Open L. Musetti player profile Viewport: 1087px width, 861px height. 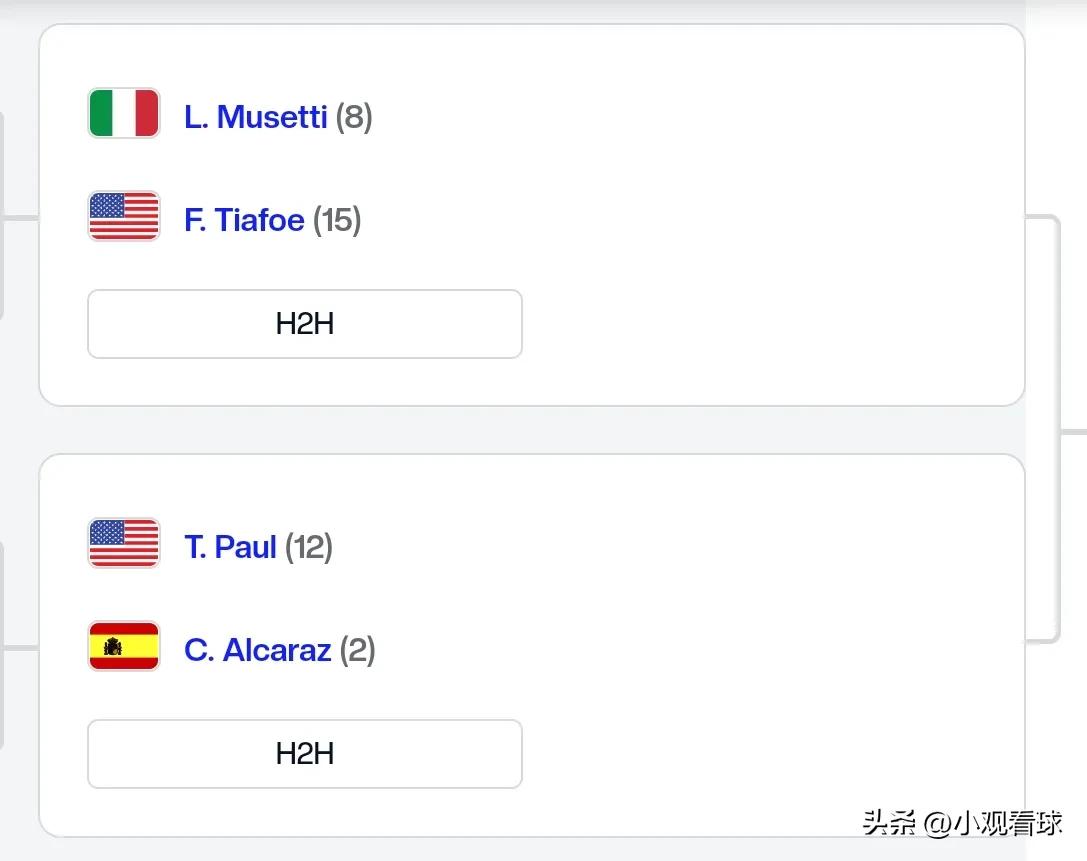pyautogui.click(x=255, y=116)
